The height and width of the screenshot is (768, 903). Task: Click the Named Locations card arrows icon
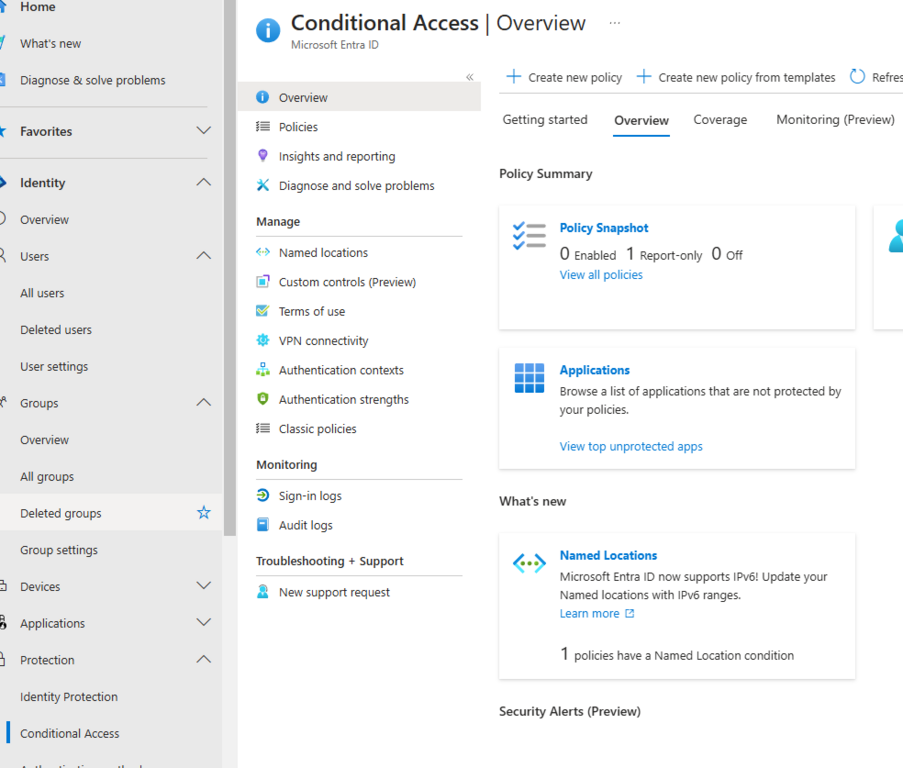click(529, 562)
